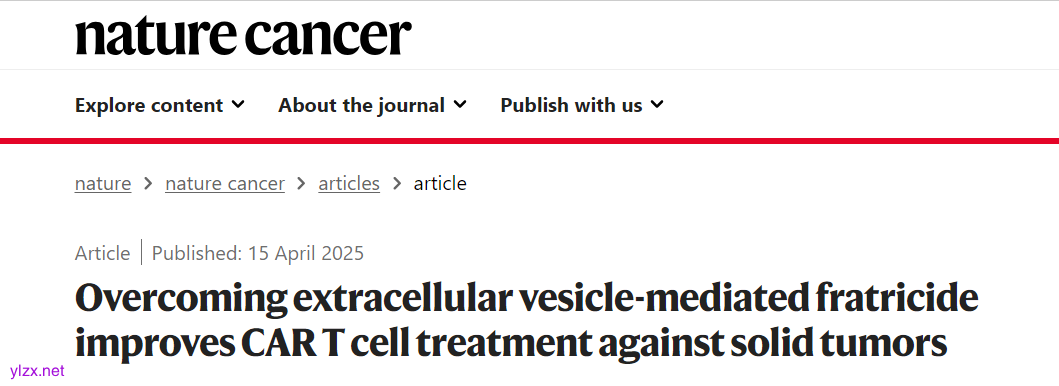Image resolution: width=1059 pixels, height=386 pixels.
Task: Open the Explore content menu
Action: click(160, 105)
